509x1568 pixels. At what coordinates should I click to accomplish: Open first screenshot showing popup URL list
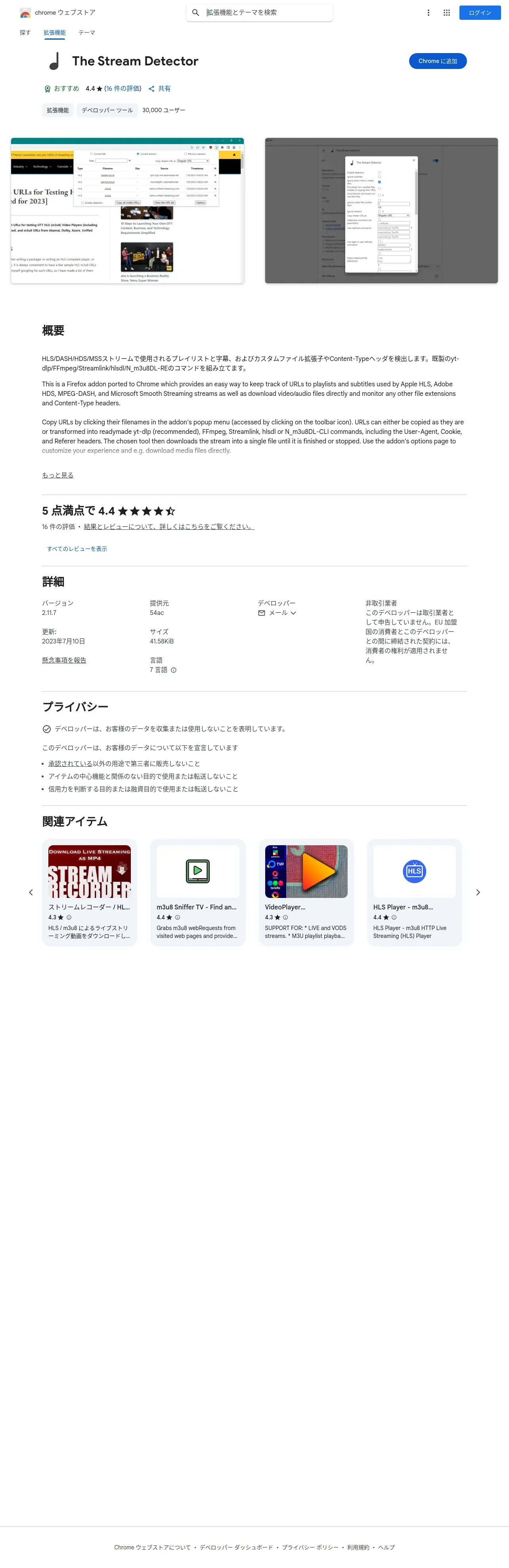[127, 210]
